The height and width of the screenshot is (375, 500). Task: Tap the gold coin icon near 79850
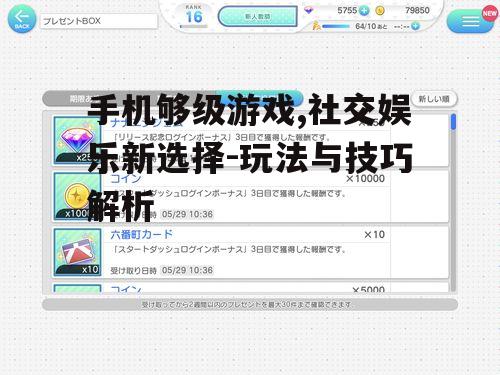pyautogui.click(x=380, y=11)
